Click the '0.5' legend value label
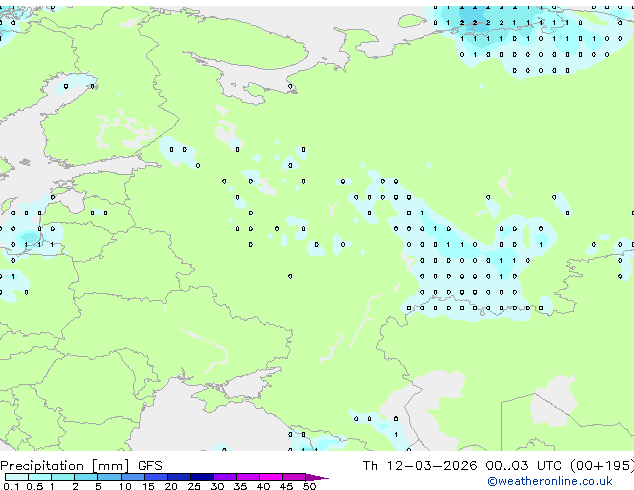634x490 pixels. (34, 486)
